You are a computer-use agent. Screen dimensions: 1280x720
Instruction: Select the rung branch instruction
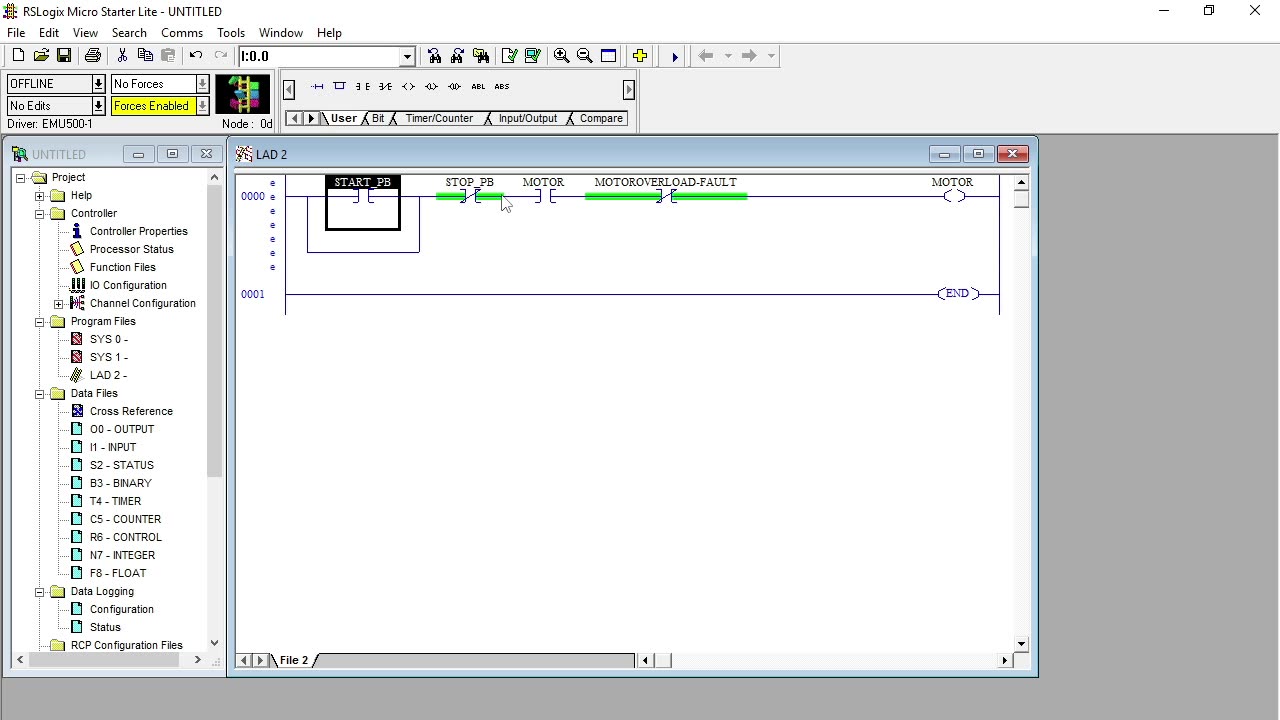[x=339, y=86]
